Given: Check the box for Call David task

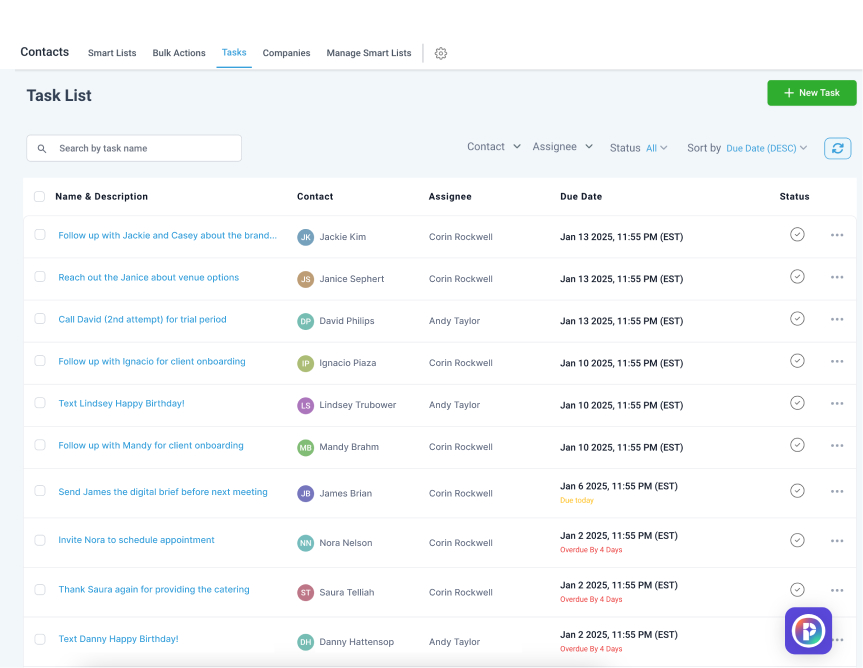Looking at the screenshot, I should pos(40,319).
